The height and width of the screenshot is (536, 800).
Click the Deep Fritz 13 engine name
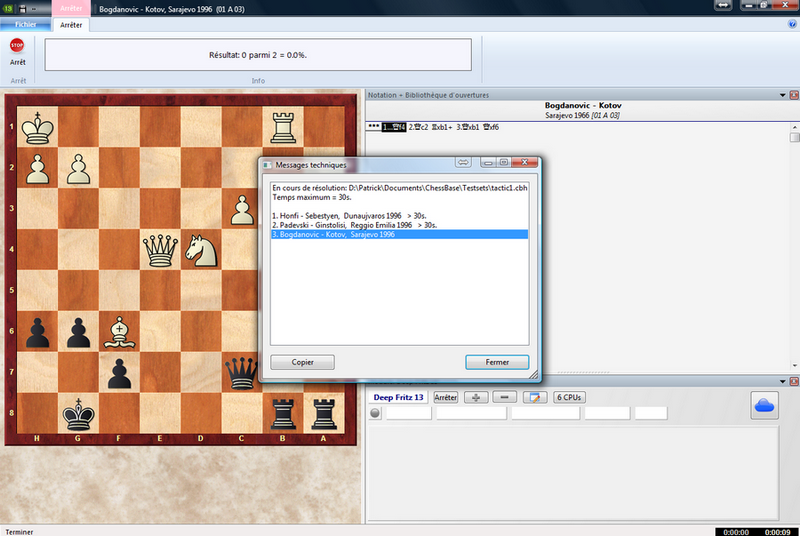coord(398,397)
